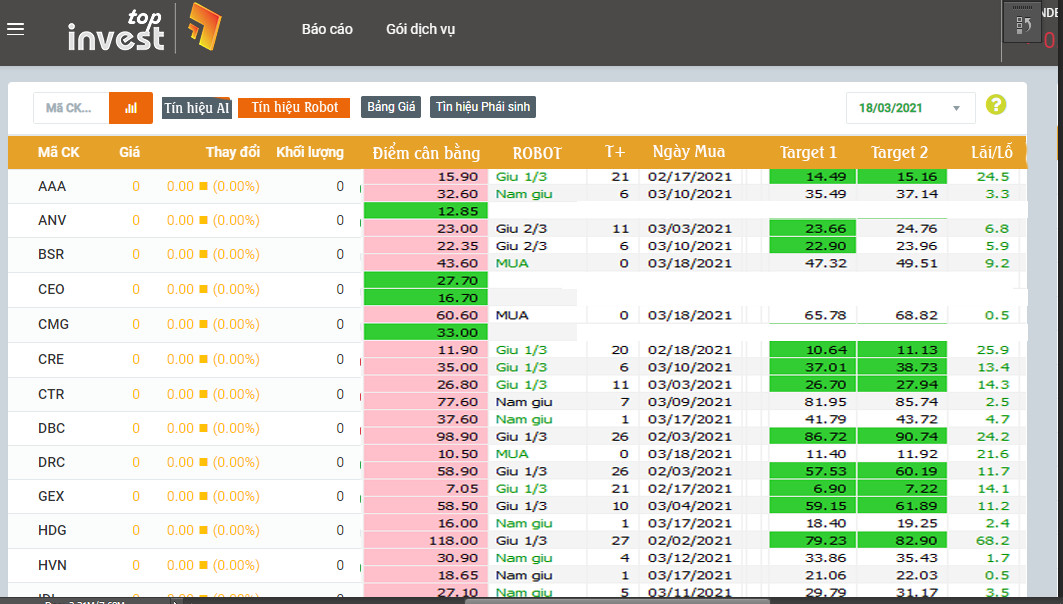Click the Ngày Mua column header
This screenshot has width=1063, height=604.
pyautogui.click(x=688, y=152)
